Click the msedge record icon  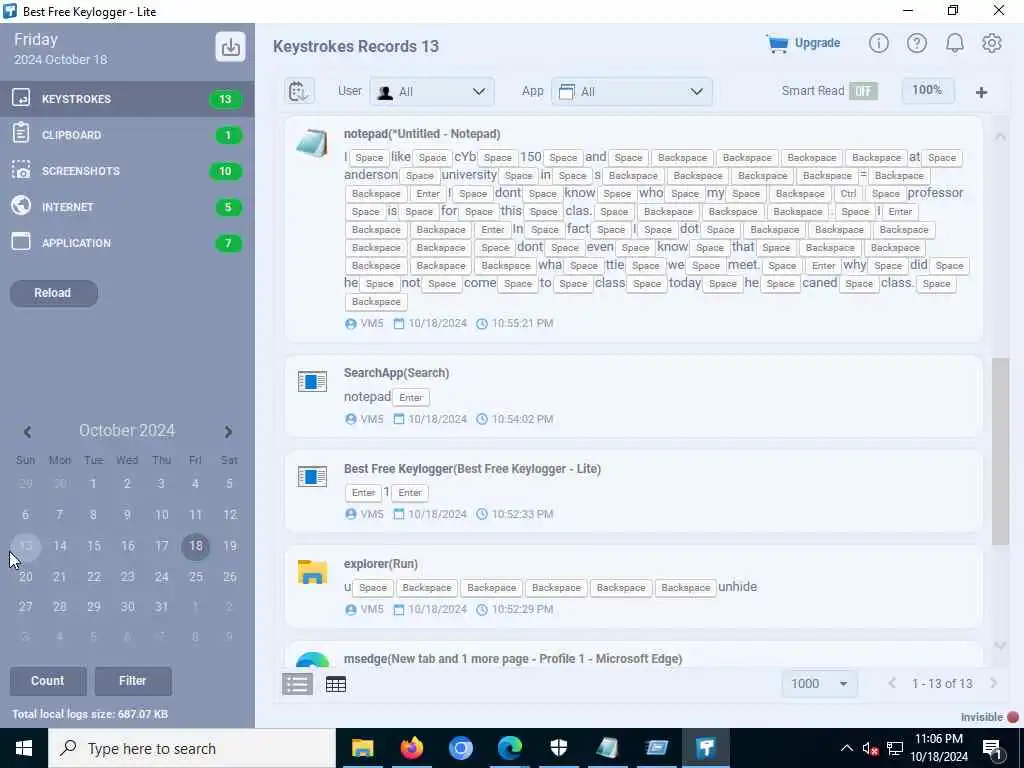pos(312,658)
